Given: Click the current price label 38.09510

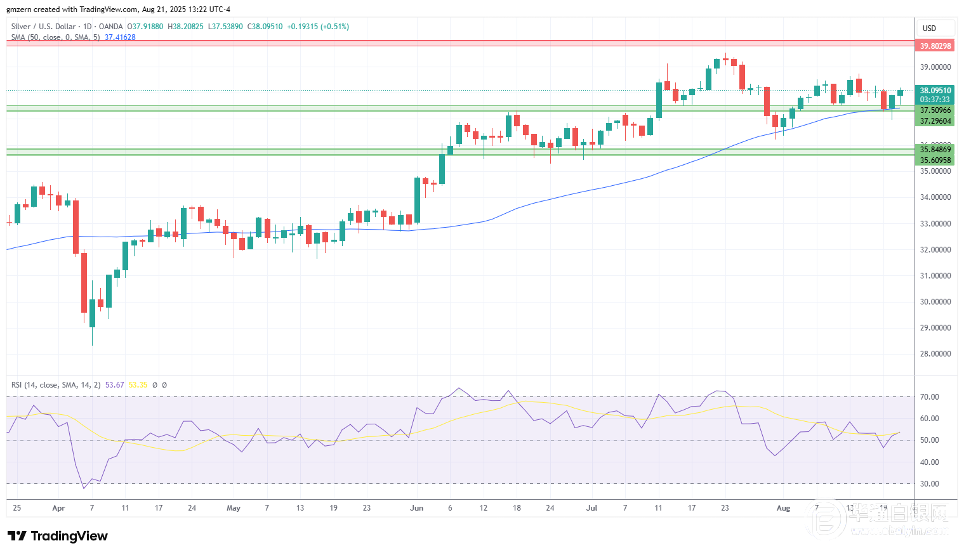Looking at the screenshot, I should [935, 90].
